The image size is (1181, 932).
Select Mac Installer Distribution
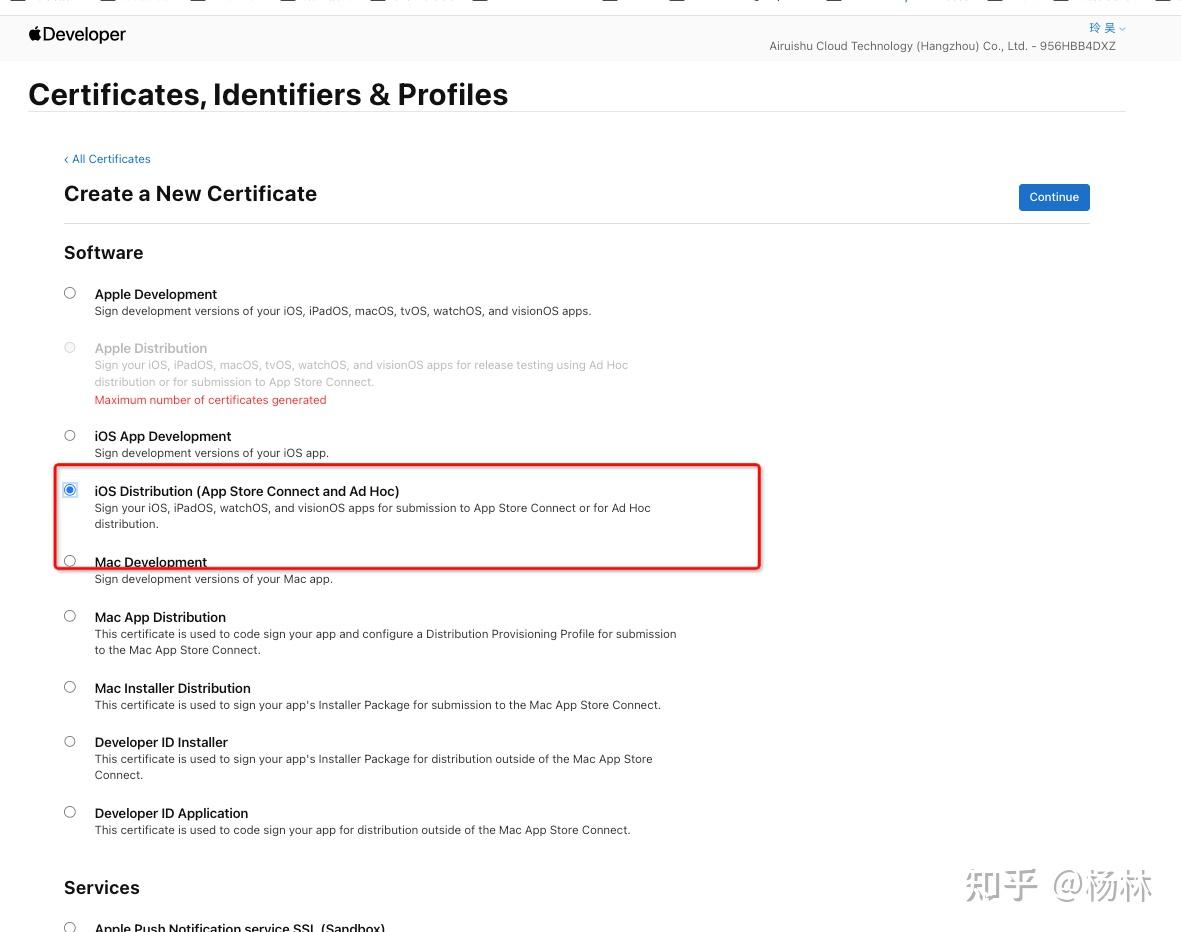tap(69, 686)
